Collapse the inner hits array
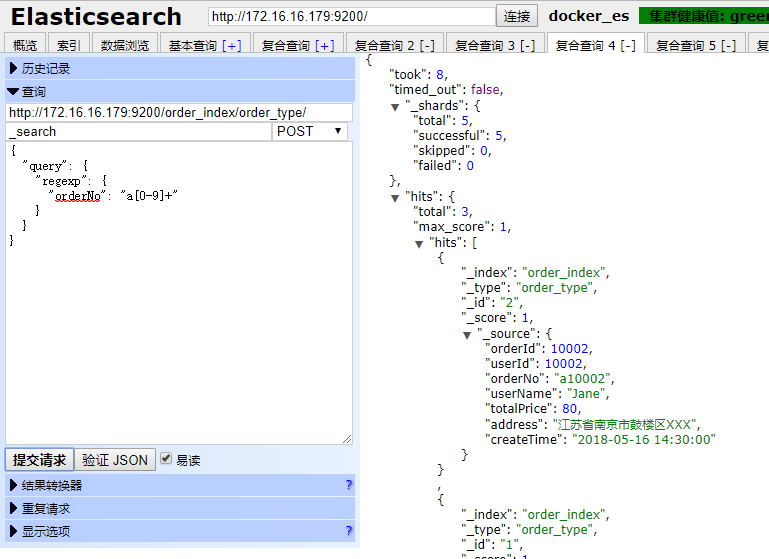 coord(420,243)
